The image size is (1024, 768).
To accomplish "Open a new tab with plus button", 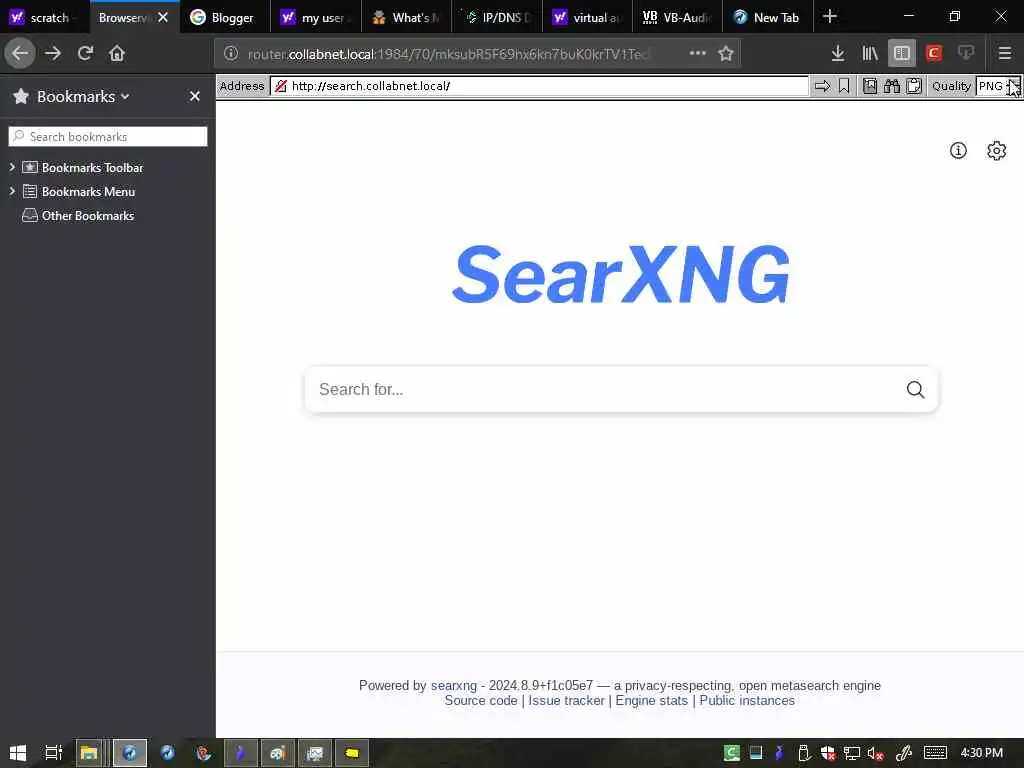I will (x=829, y=16).
